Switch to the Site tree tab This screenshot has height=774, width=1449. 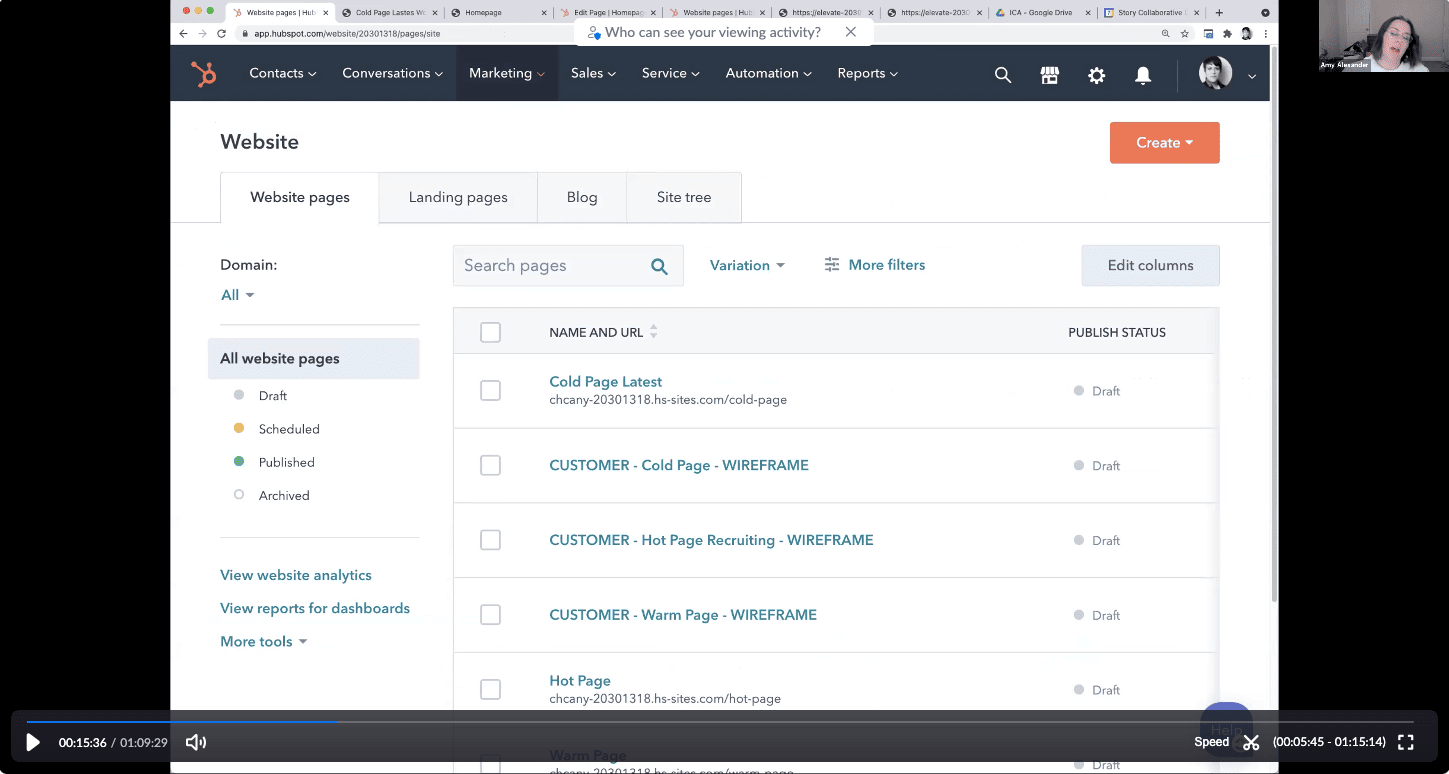(684, 198)
